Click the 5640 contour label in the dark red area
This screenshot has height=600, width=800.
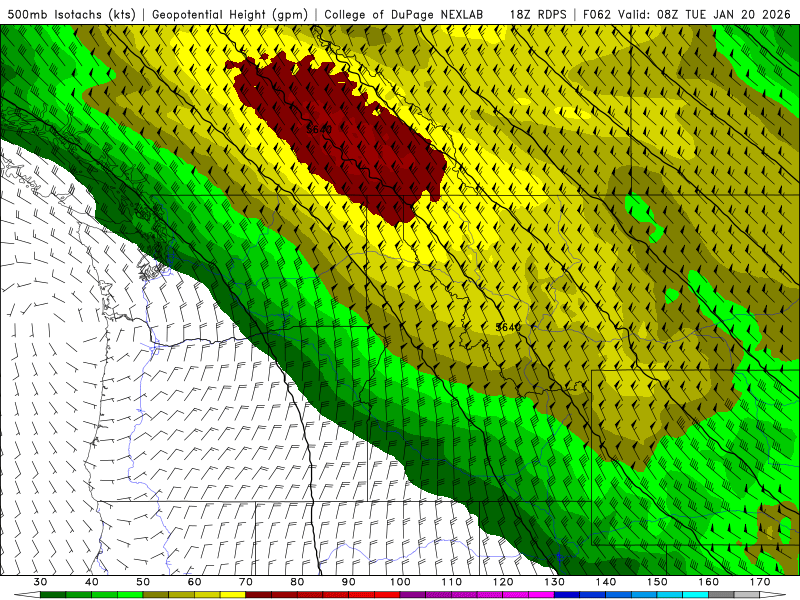(319, 130)
